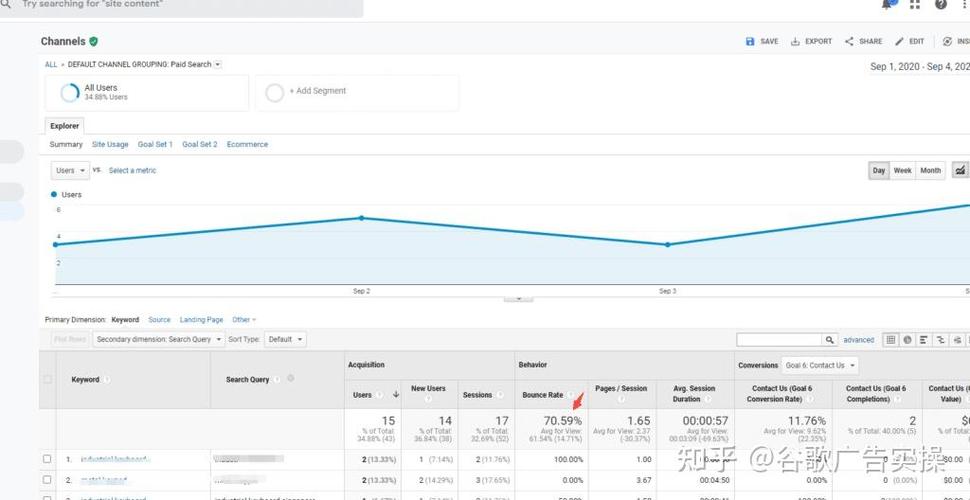Click the Share report icon

(849, 42)
